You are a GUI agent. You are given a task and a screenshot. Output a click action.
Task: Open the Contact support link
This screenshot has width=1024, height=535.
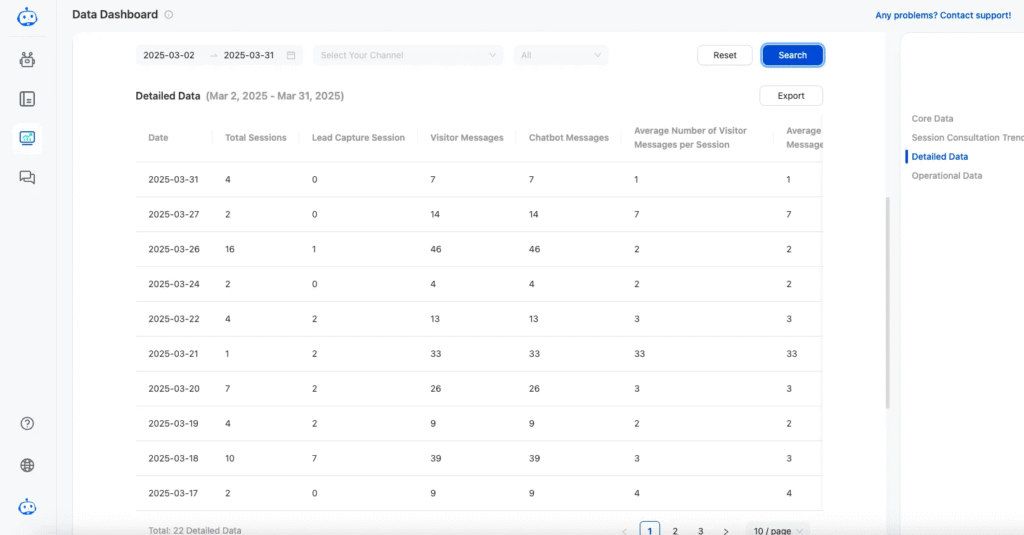[943, 15]
